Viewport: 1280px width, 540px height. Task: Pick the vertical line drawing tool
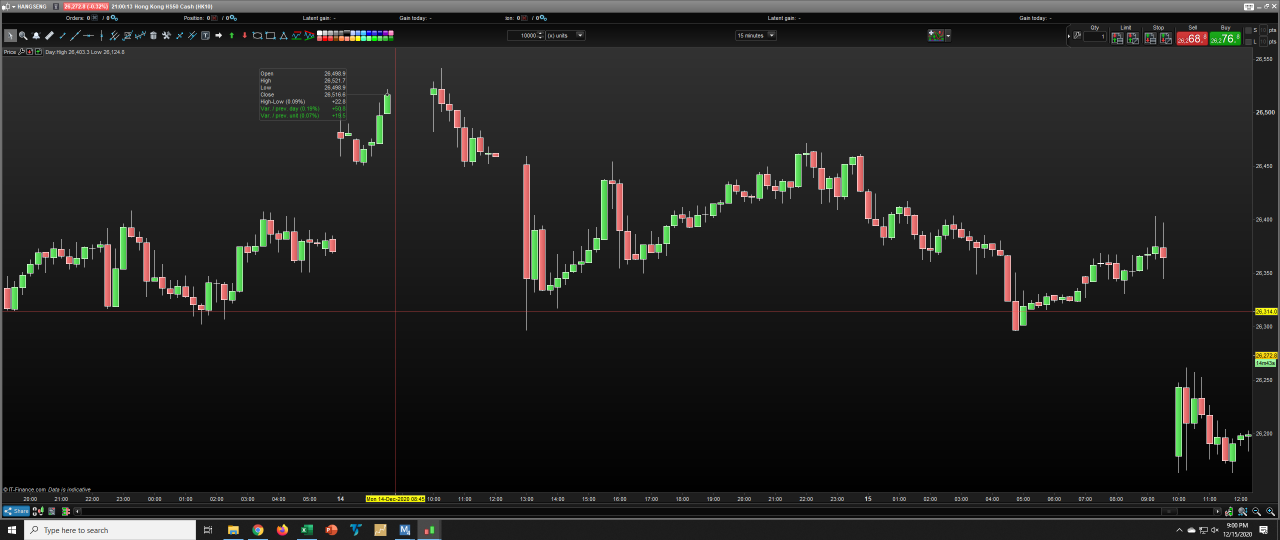click(101, 35)
